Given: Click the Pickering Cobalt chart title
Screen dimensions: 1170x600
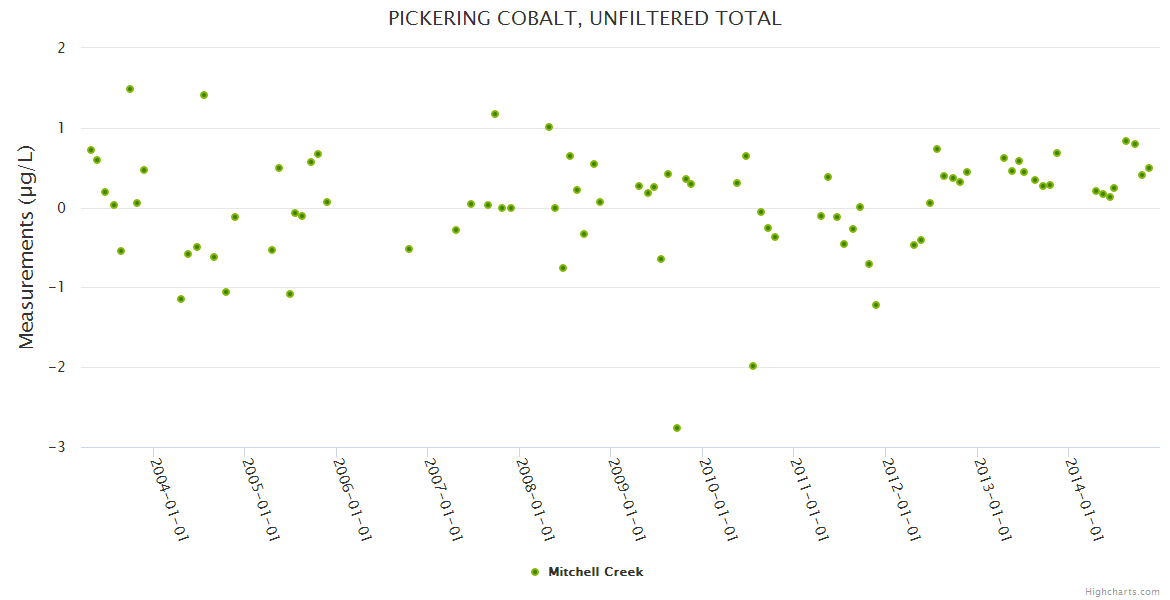Looking at the screenshot, I should point(585,18).
